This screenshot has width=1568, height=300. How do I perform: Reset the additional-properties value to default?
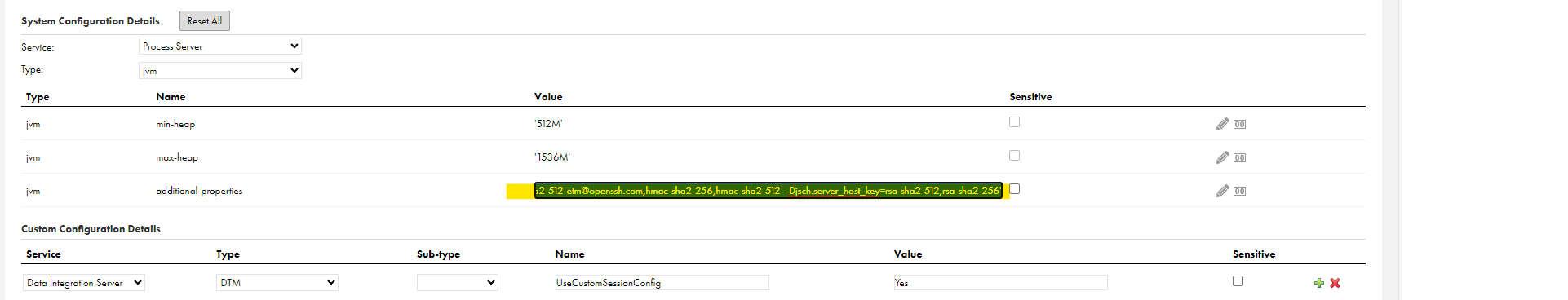pos(1239,192)
